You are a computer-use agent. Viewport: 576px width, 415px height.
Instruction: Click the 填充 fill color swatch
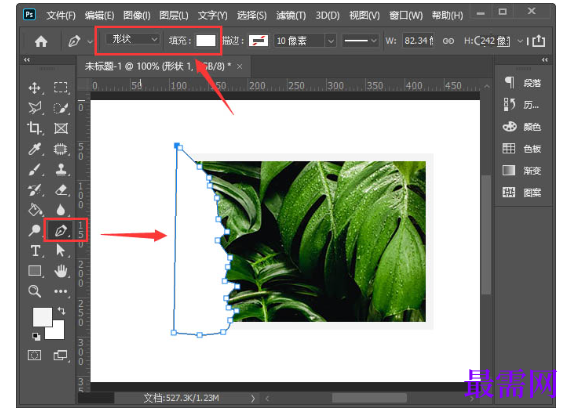[206, 40]
